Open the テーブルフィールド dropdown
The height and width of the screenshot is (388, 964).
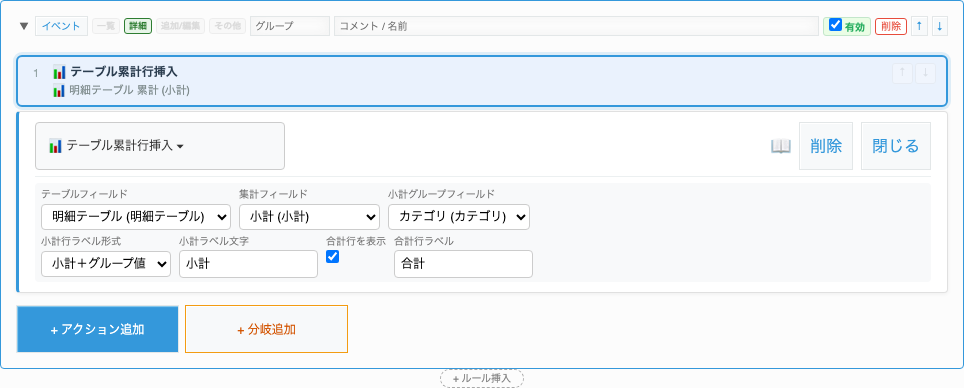click(136, 216)
